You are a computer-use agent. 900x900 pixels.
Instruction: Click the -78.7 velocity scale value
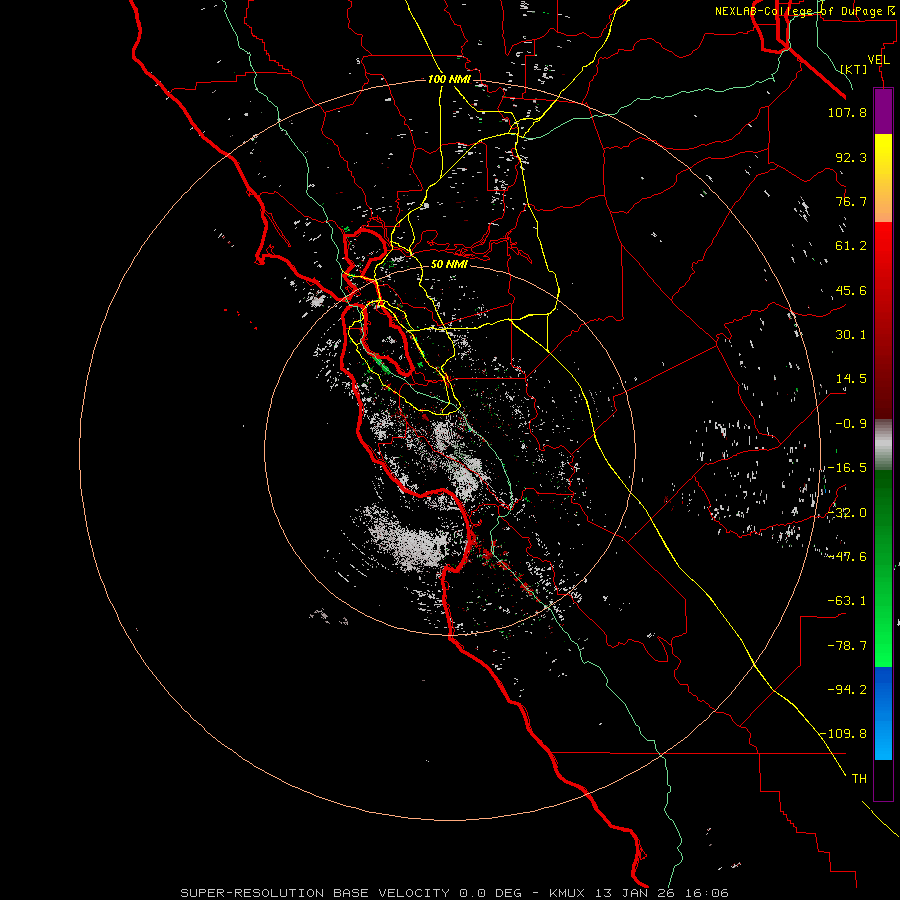tap(847, 646)
